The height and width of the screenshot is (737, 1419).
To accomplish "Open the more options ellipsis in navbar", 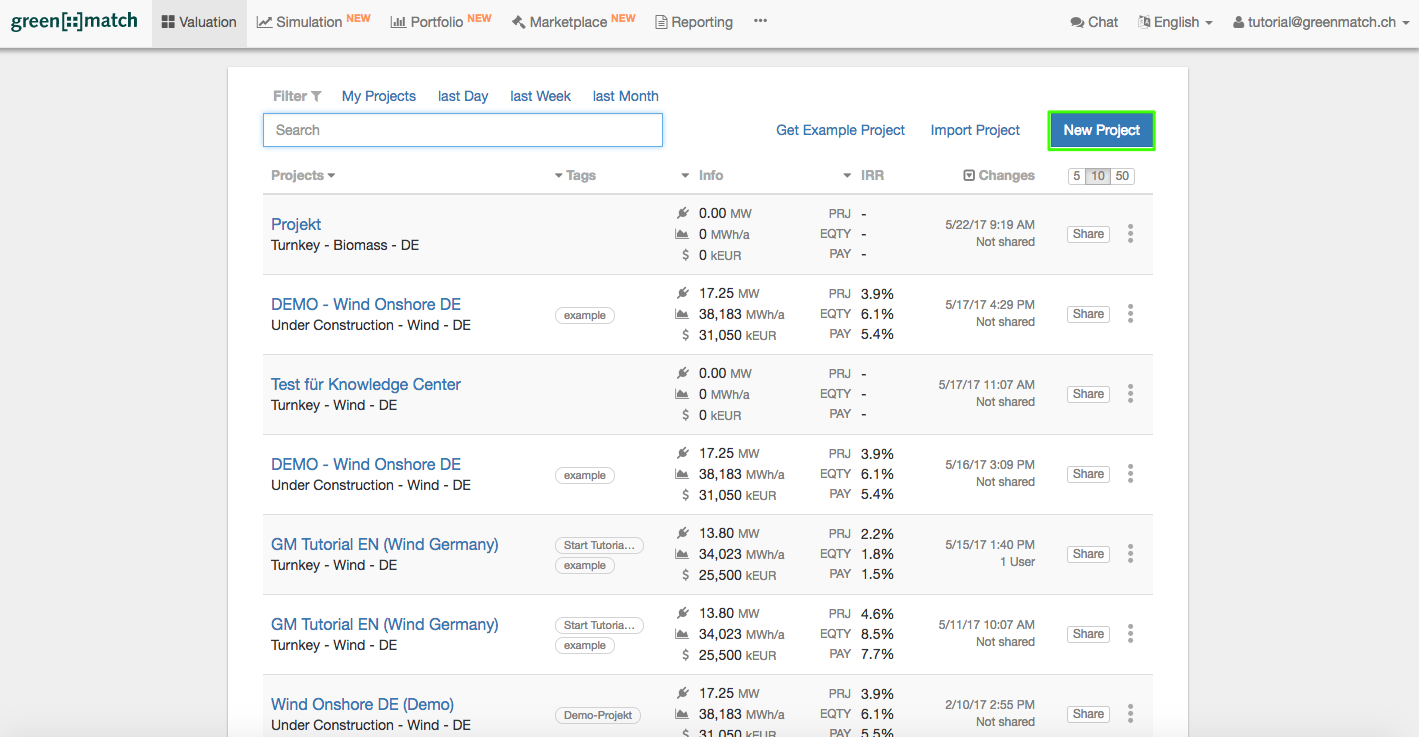I will point(760,22).
